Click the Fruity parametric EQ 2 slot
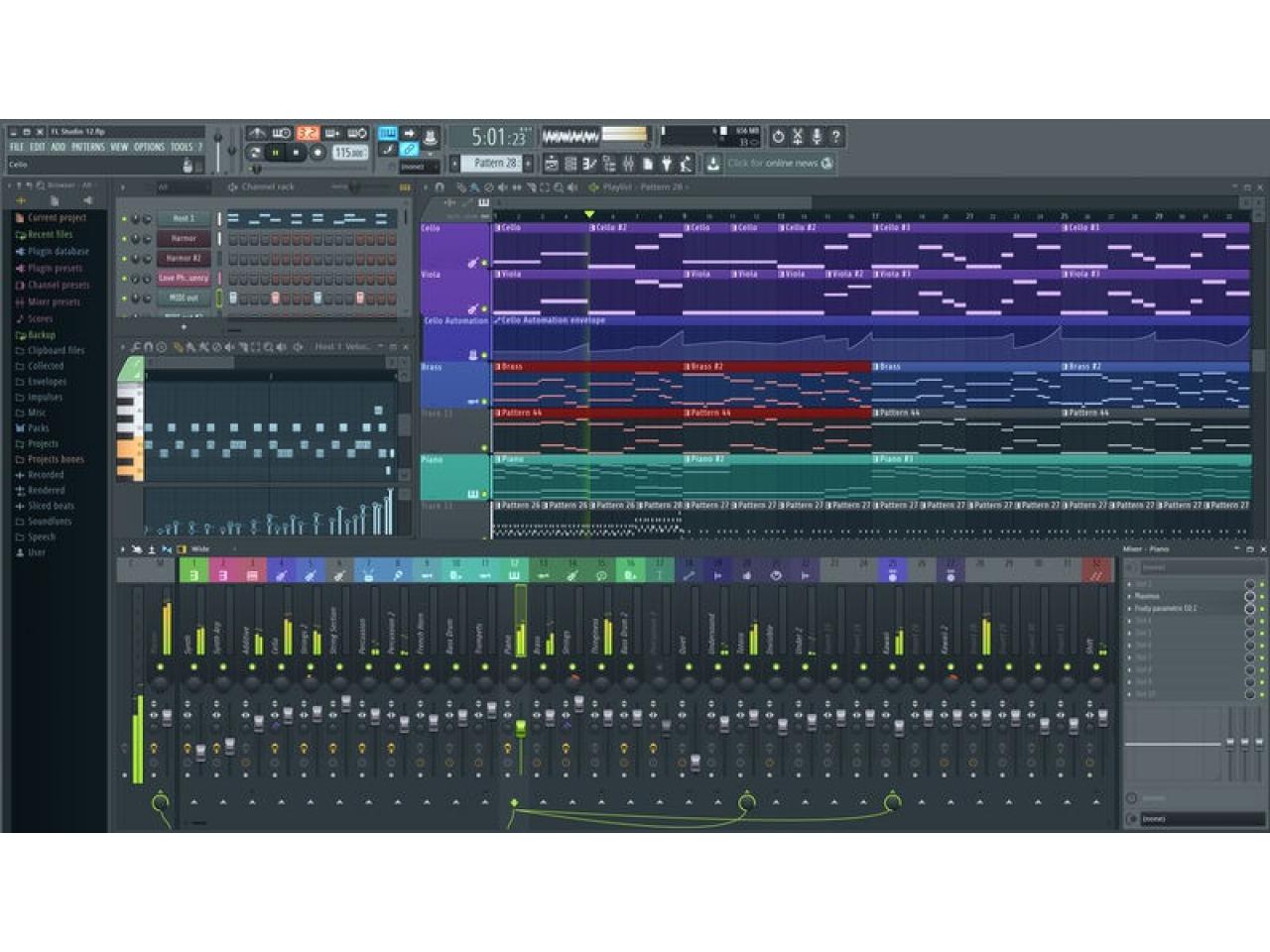Screen dimensions: 1270x952 coord(1181,609)
